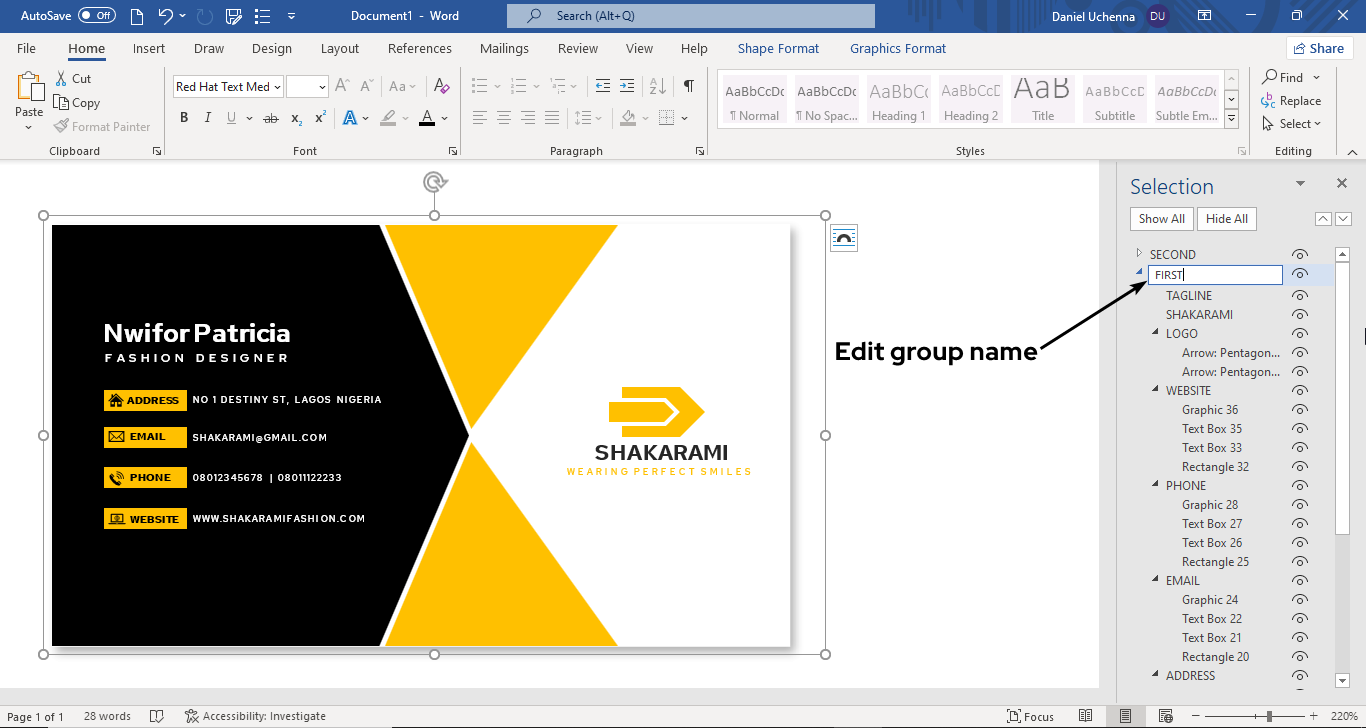
Task: Click the Center align icon
Action: click(504, 118)
